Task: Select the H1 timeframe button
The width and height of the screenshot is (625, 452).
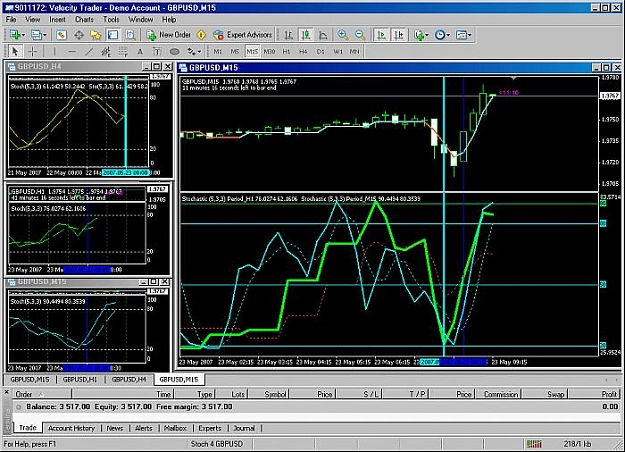Action: click(x=286, y=51)
